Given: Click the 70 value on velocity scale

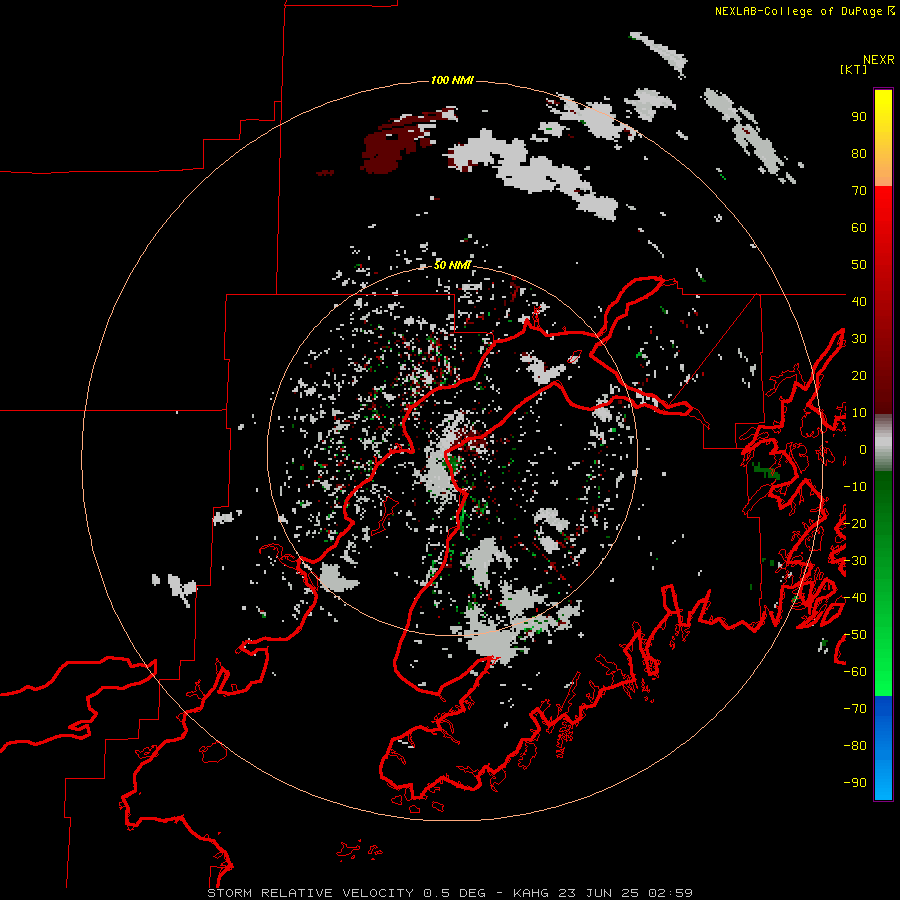Looking at the screenshot, I should tap(859, 191).
